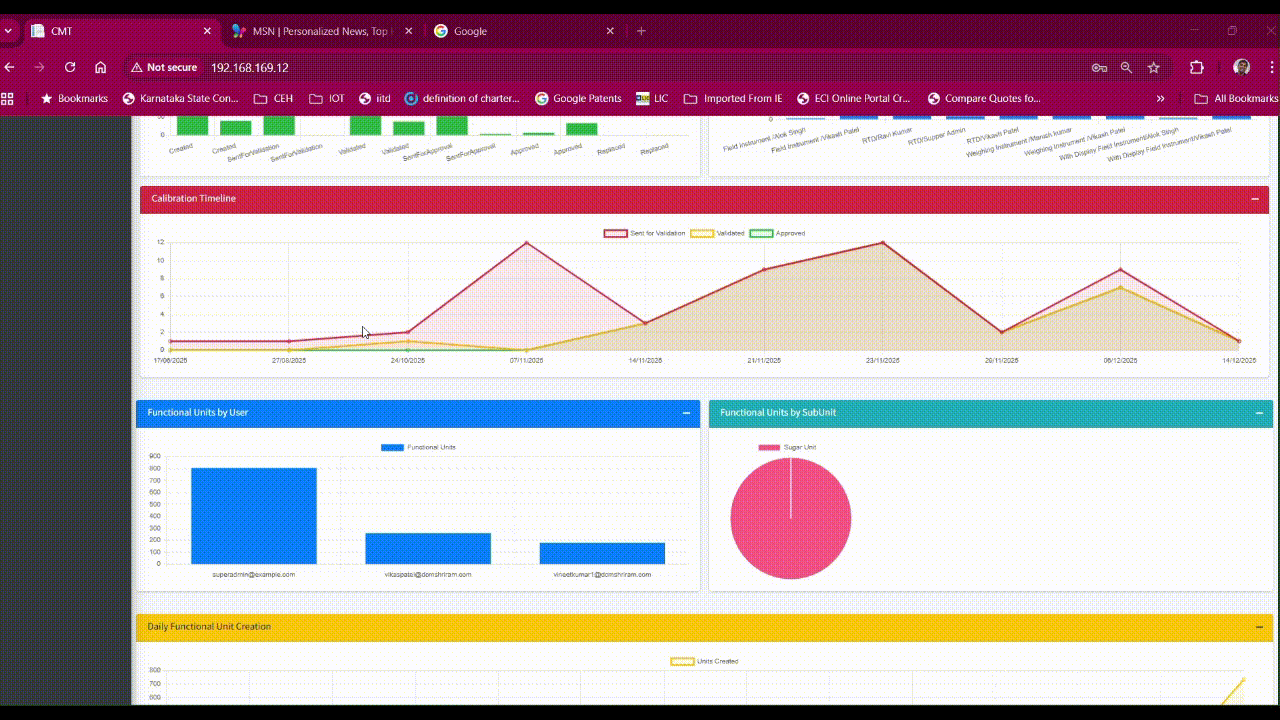Click the 07/11/2025 peak data point

[x=526, y=242]
